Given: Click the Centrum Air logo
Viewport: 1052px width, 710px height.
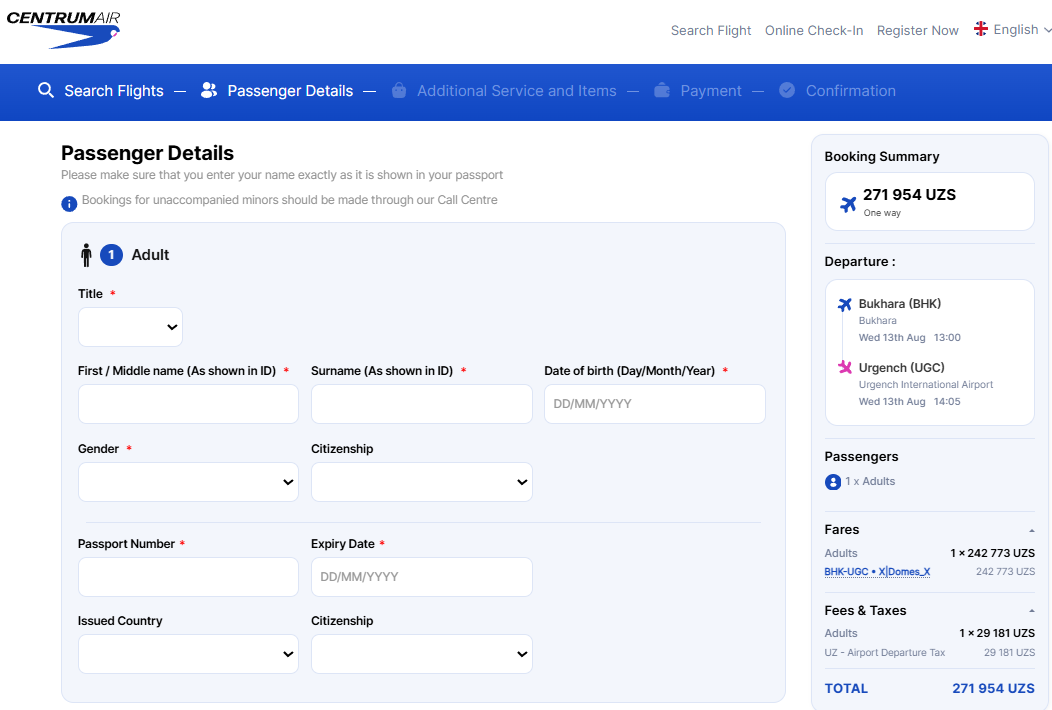Looking at the screenshot, I should (63, 30).
